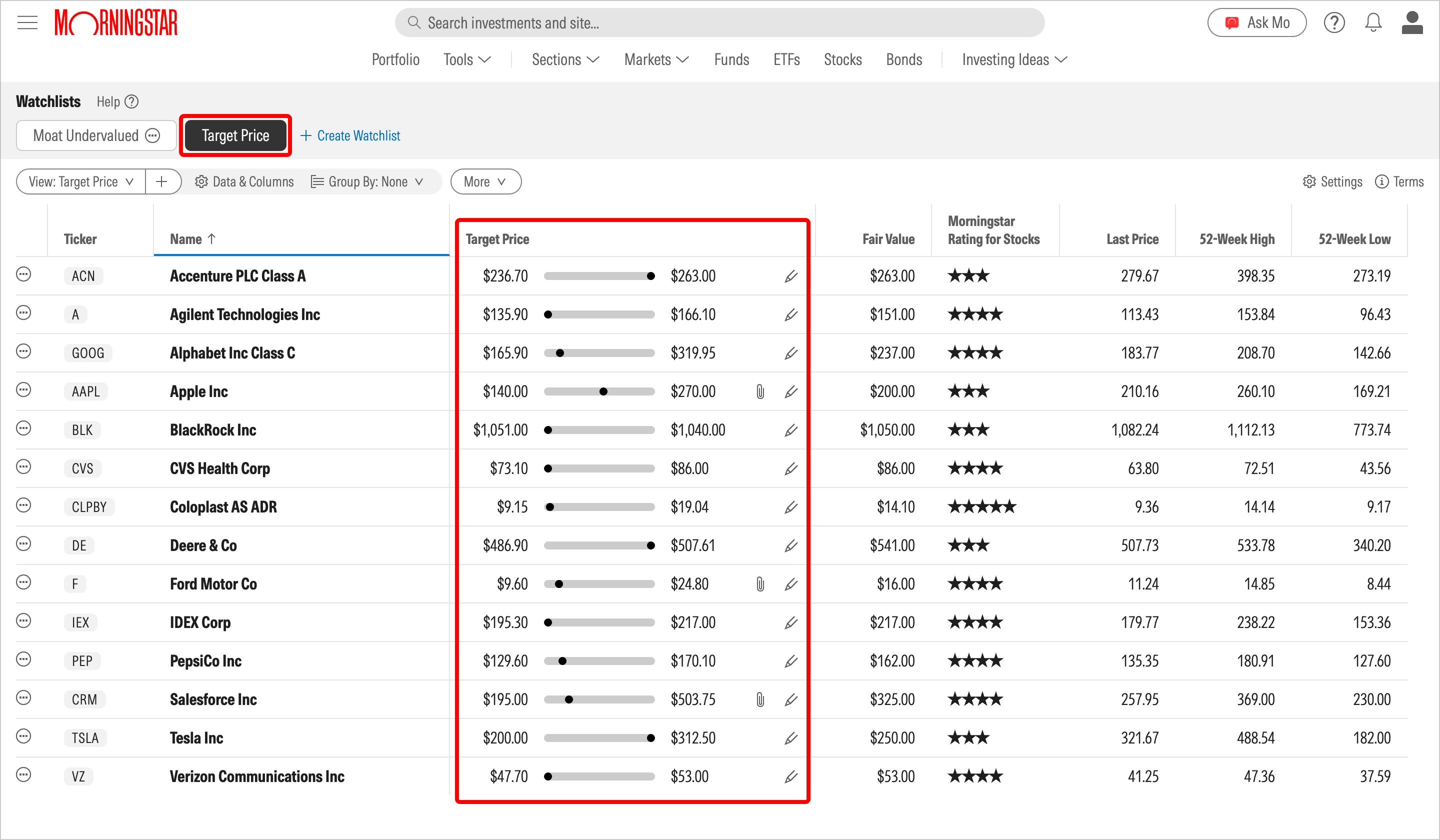Expand the View: Target Price dropdown
Viewport: 1440px width, 840px height.
point(80,181)
